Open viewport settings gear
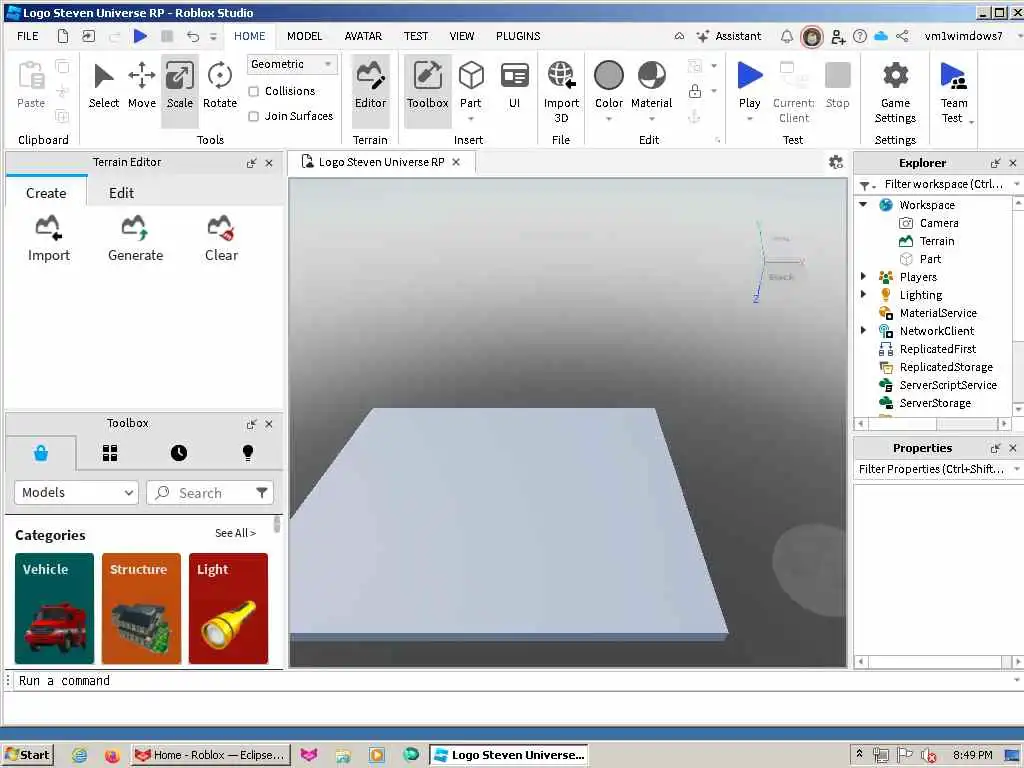Screen dimensions: 1024x768 point(835,162)
